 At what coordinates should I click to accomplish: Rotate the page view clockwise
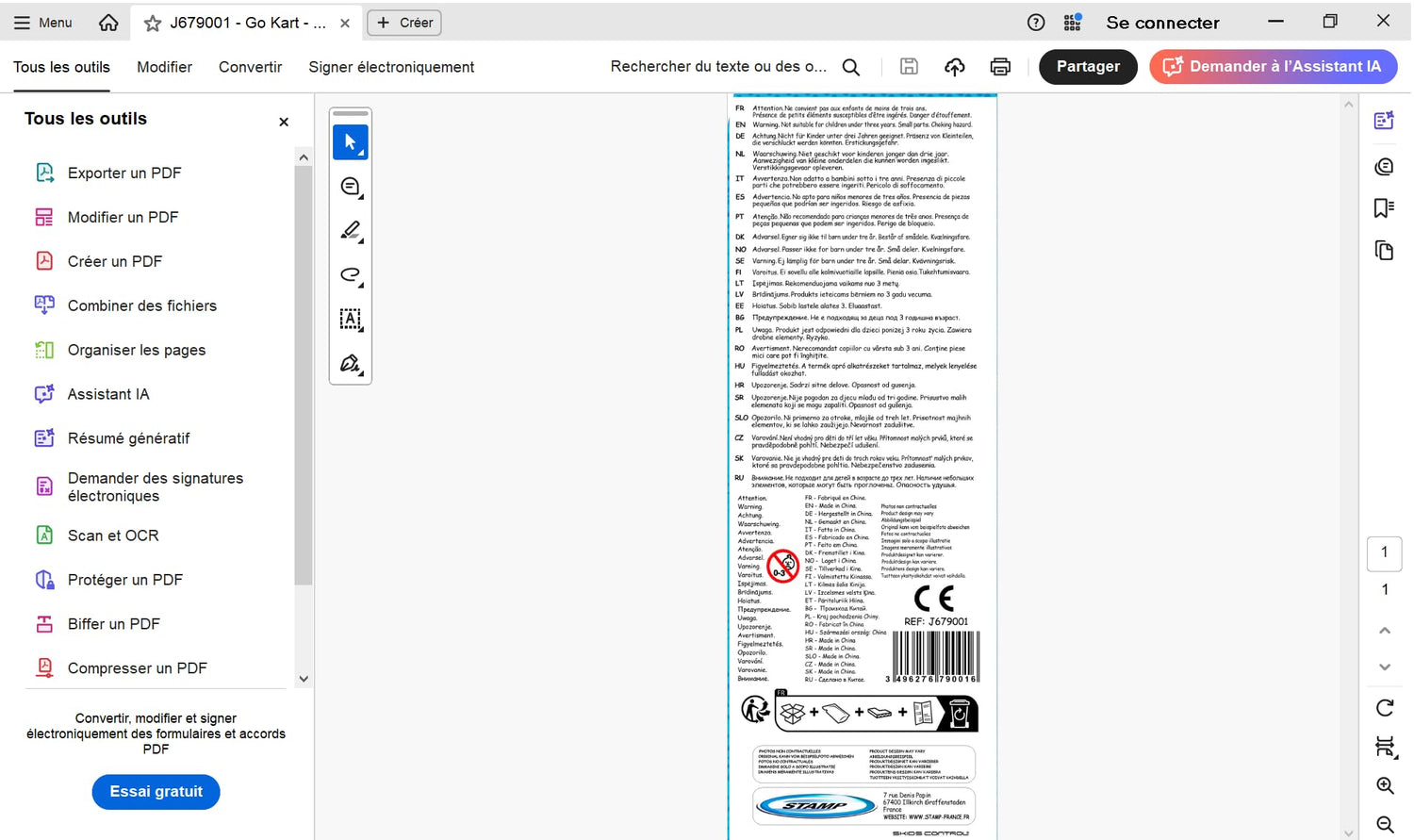(x=1384, y=707)
